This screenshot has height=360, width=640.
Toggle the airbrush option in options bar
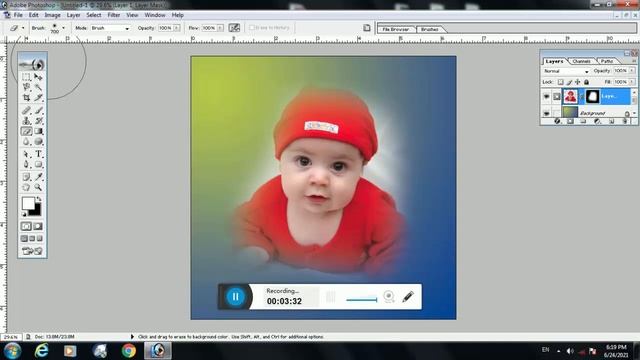click(x=234, y=28)
